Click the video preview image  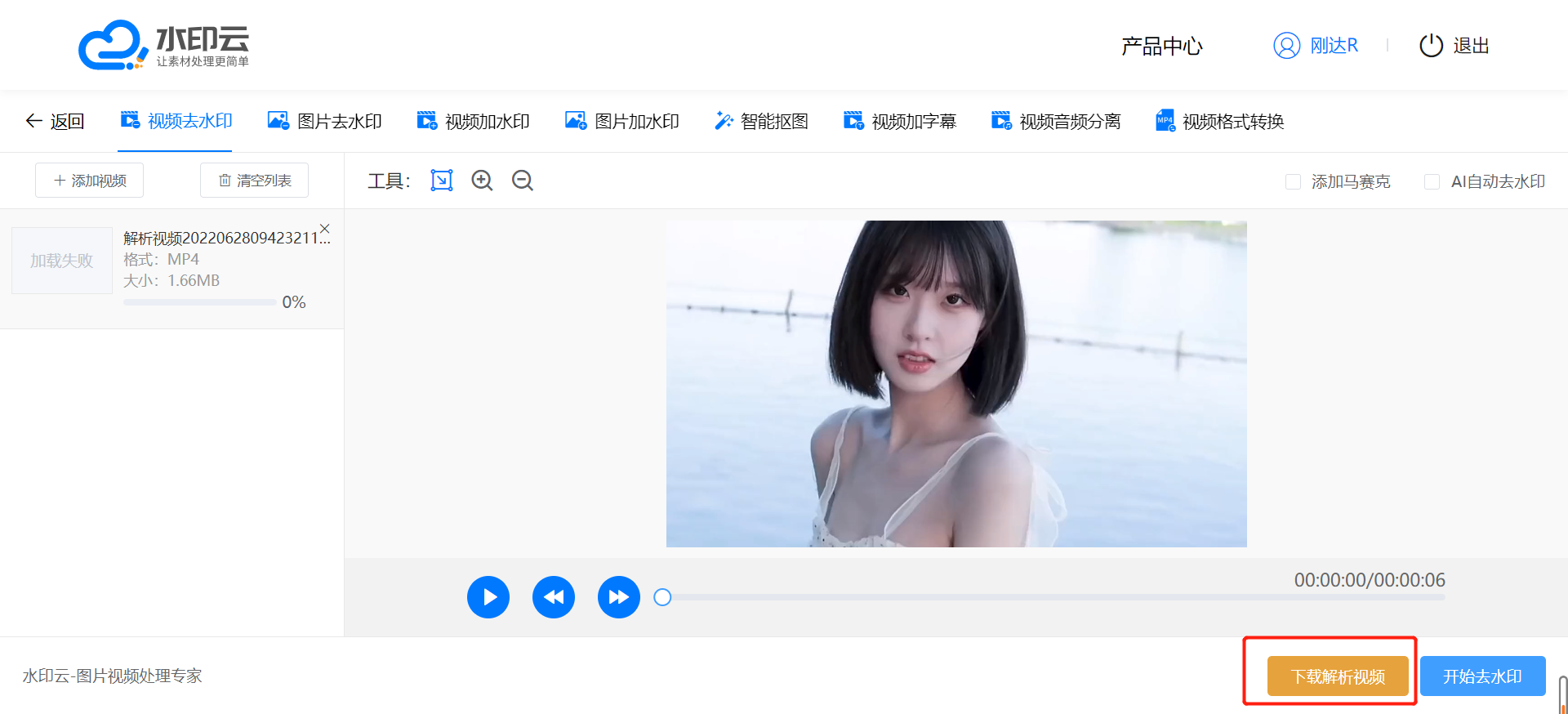click(x=956, y=384)
